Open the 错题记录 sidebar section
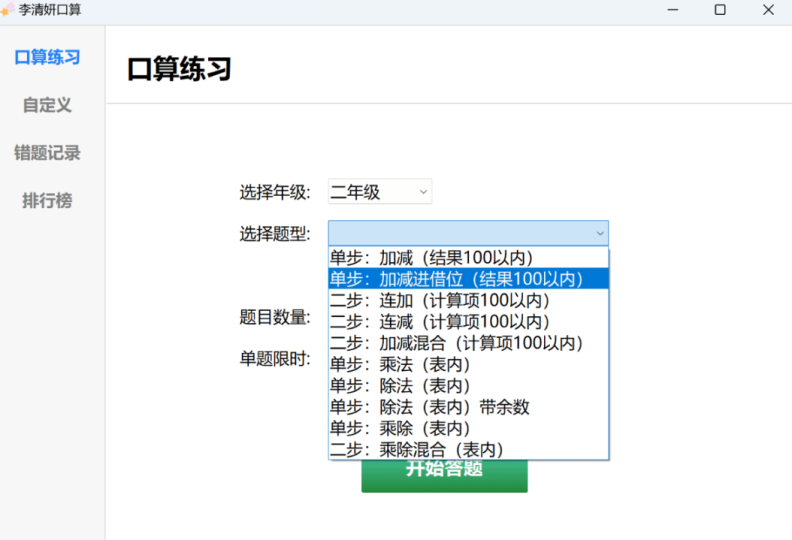This screenshot has height=540, width=792. [x=47, y=153]
